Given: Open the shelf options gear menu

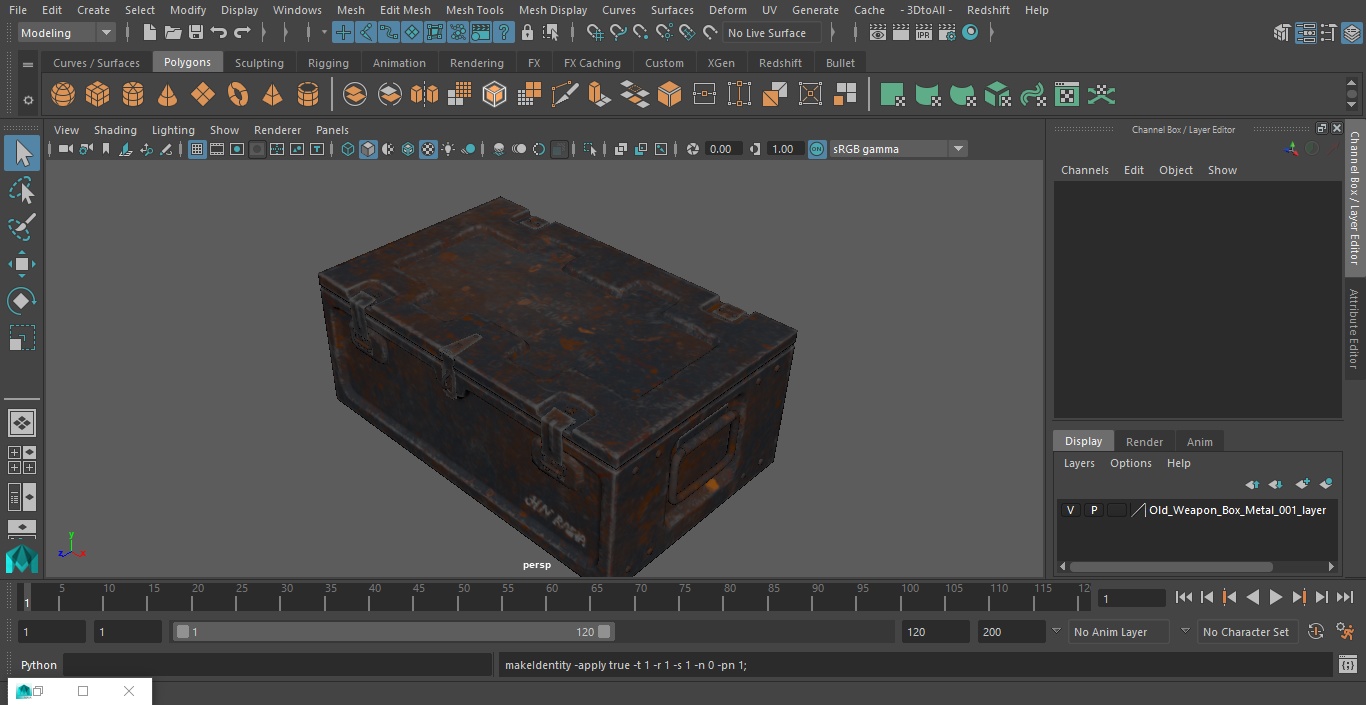Looking at the screenshot, I should (28, 99).
